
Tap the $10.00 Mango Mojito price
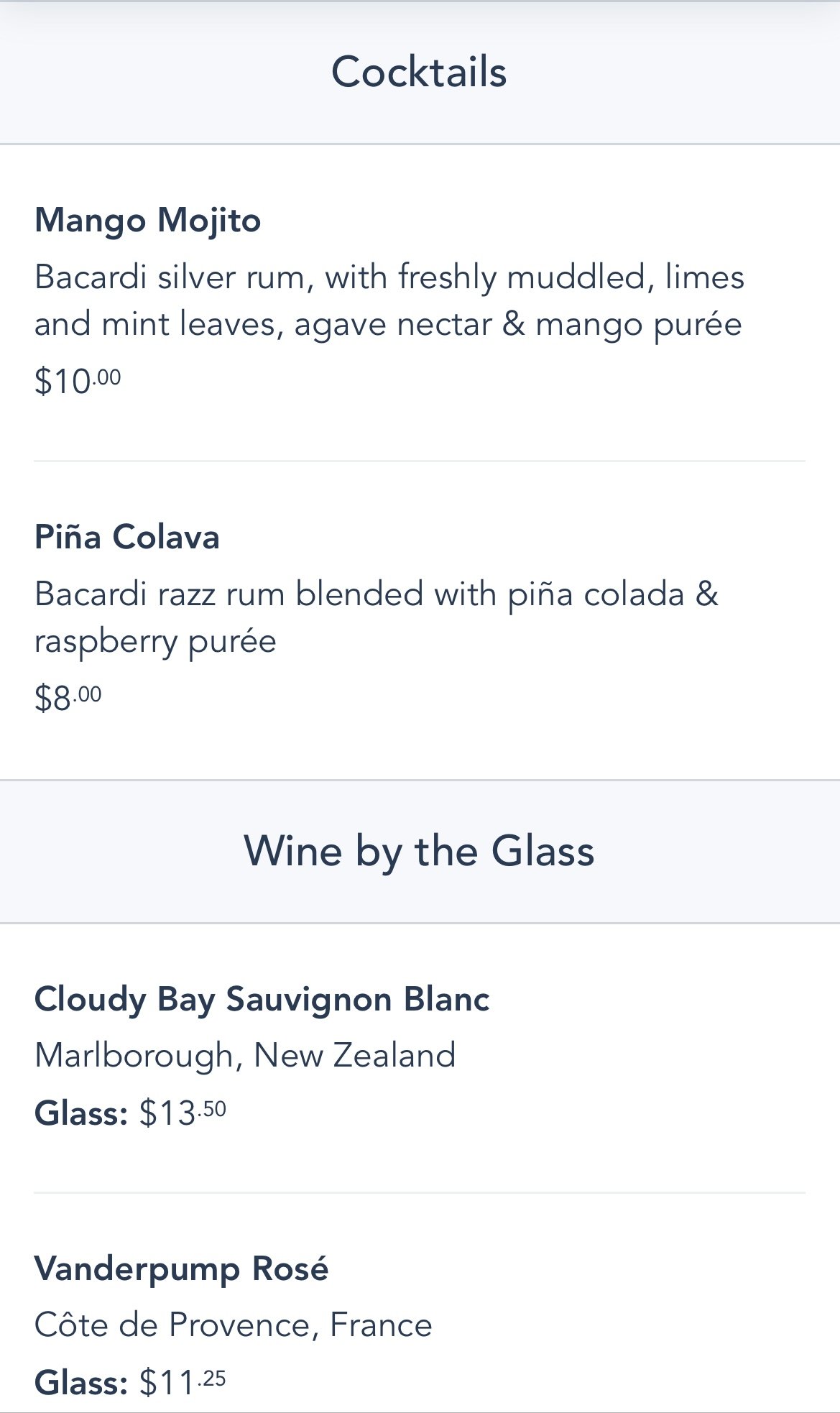(x=78, y=381)
